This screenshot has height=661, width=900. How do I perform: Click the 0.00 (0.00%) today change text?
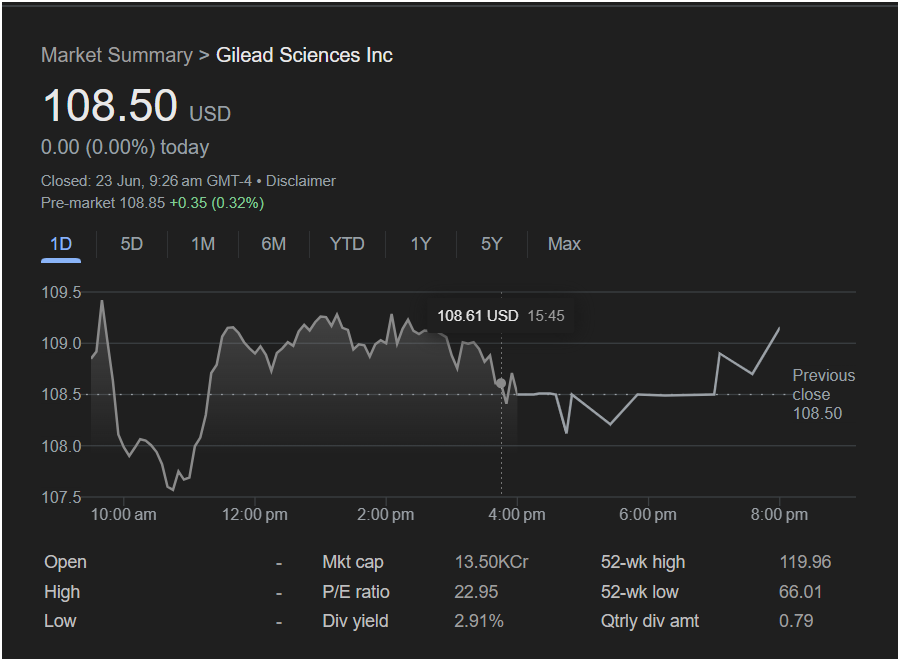(125, 147)
